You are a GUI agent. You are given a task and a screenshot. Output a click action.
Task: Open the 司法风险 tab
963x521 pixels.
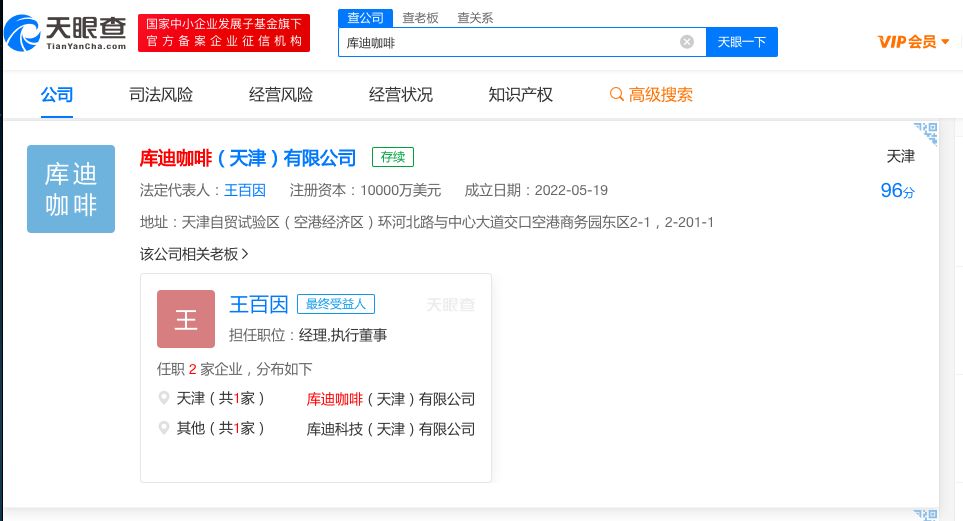(x=161, y=95)
